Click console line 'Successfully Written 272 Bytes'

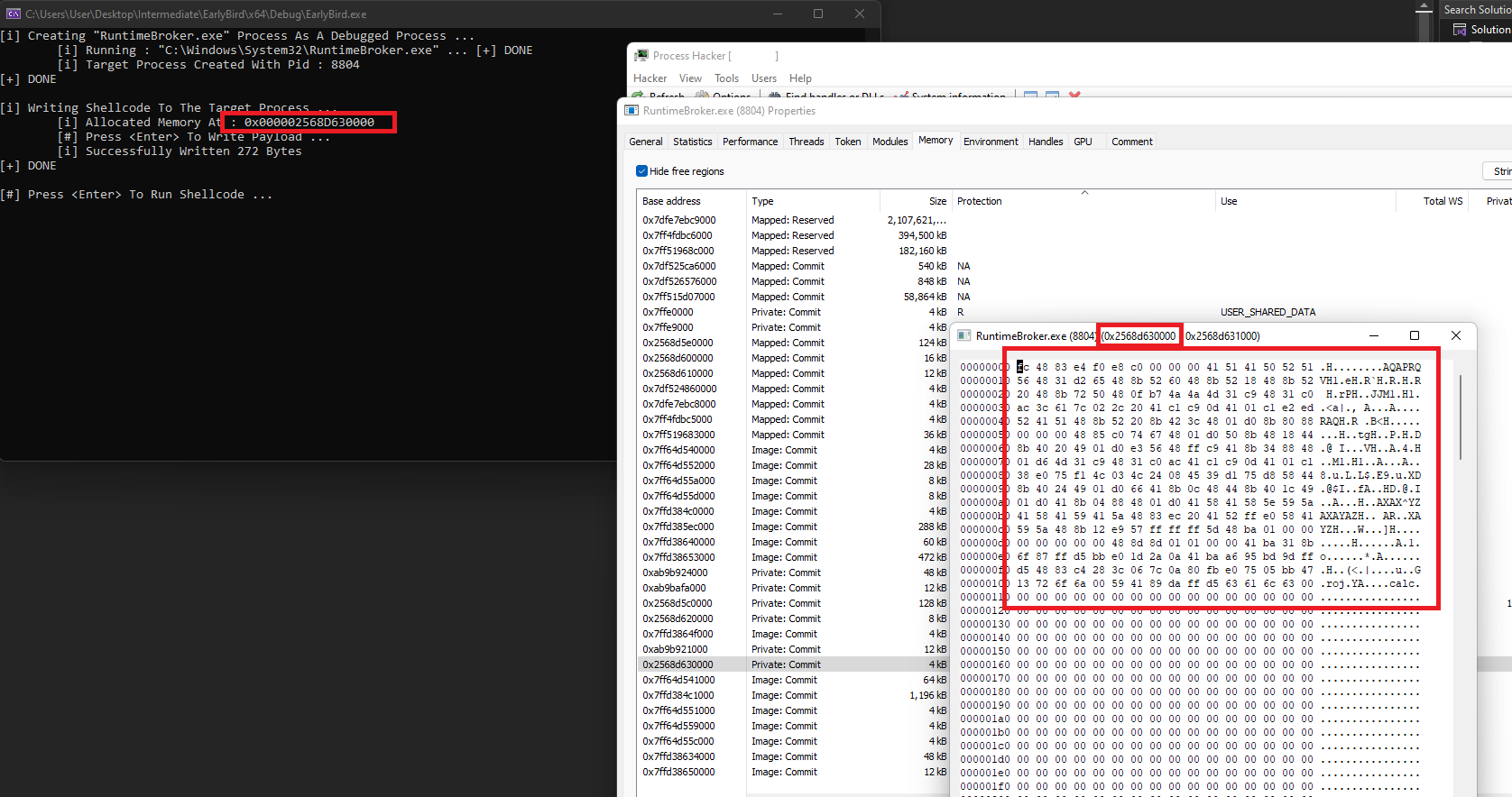pos(180,151)
